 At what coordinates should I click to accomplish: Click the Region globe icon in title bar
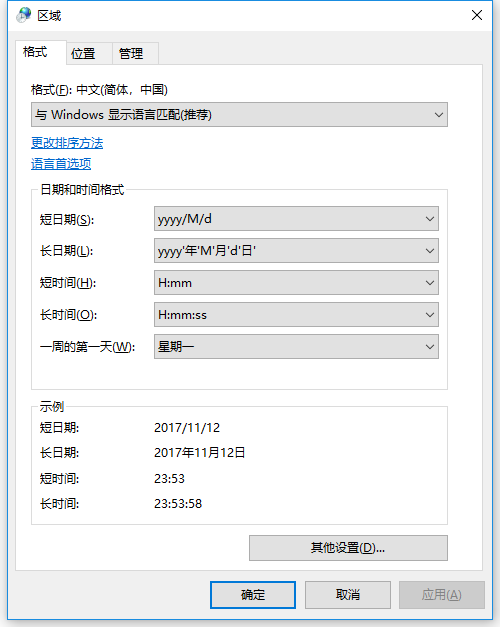pos(24,15)
